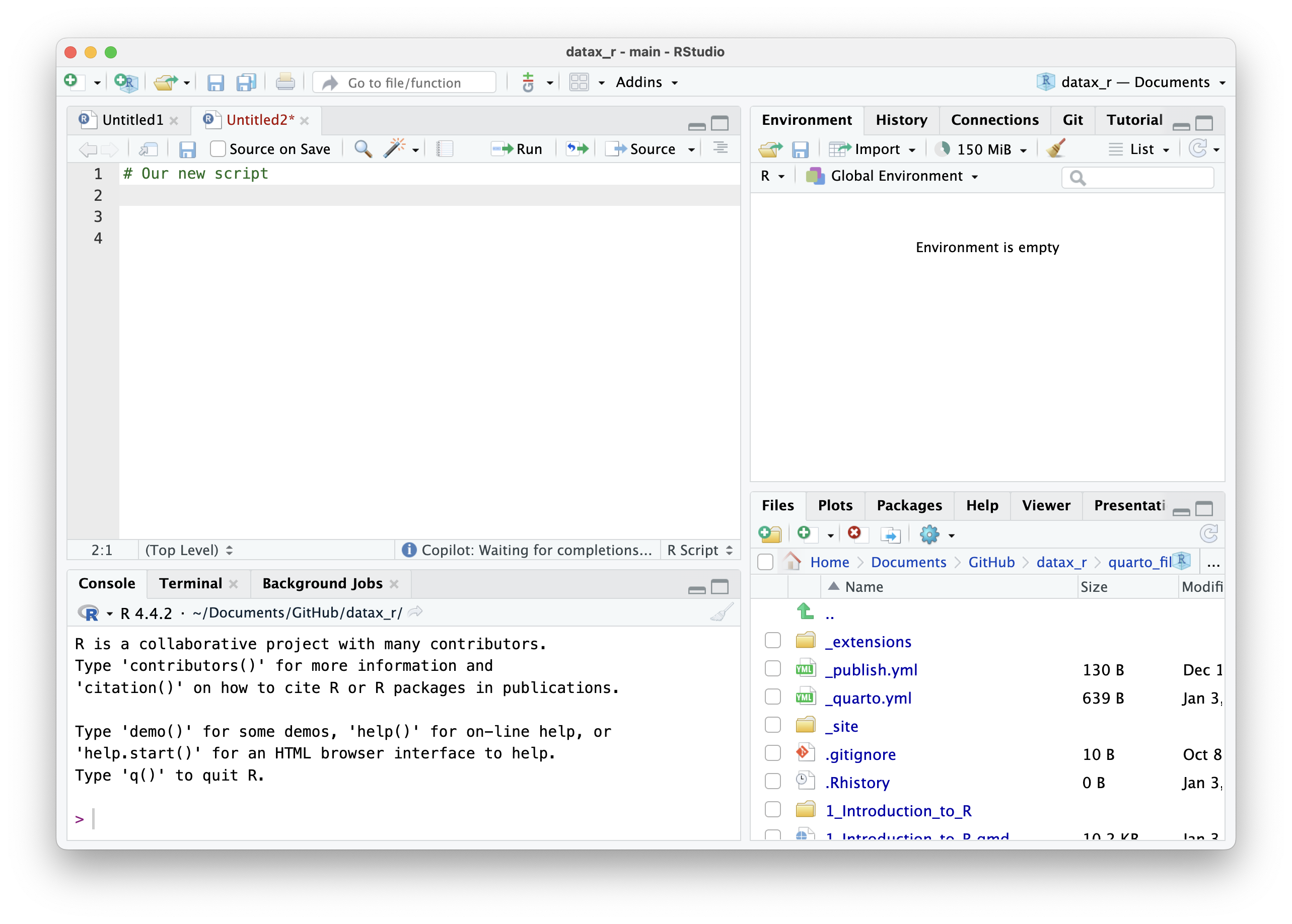
Task: Create a new folder in Files pane
Action: point(770,534)
